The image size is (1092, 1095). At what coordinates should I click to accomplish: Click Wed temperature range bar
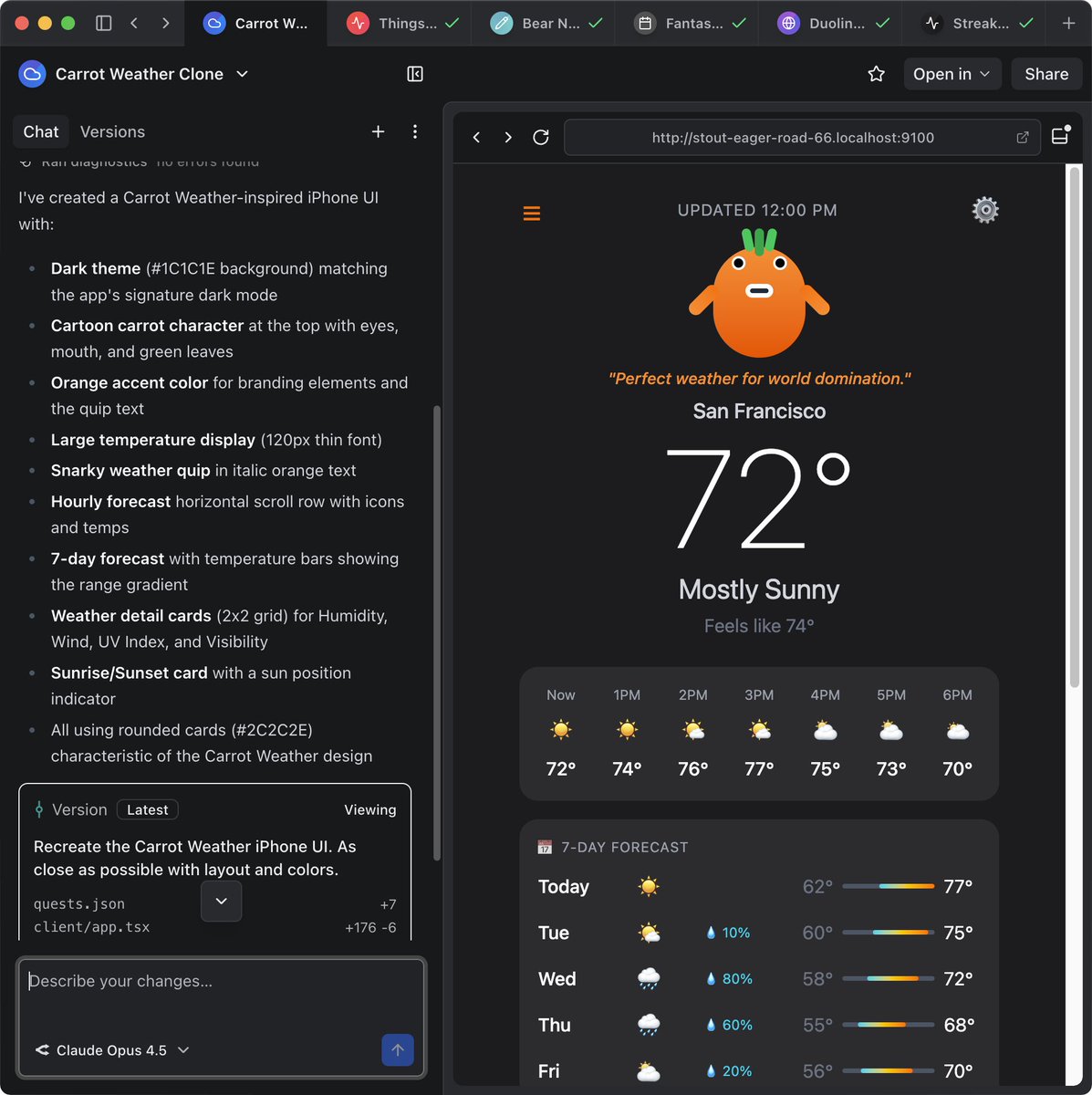coord(889,978)
